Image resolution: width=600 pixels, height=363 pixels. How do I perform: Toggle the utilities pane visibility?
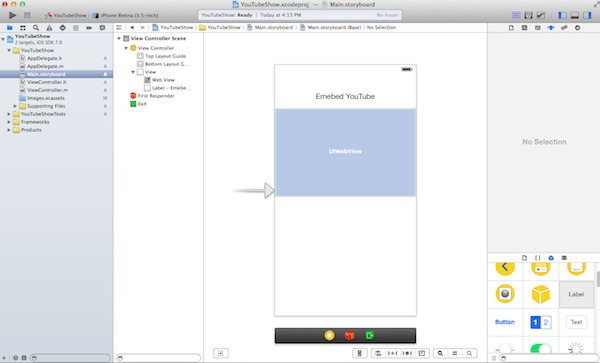[x=587, y=15]
